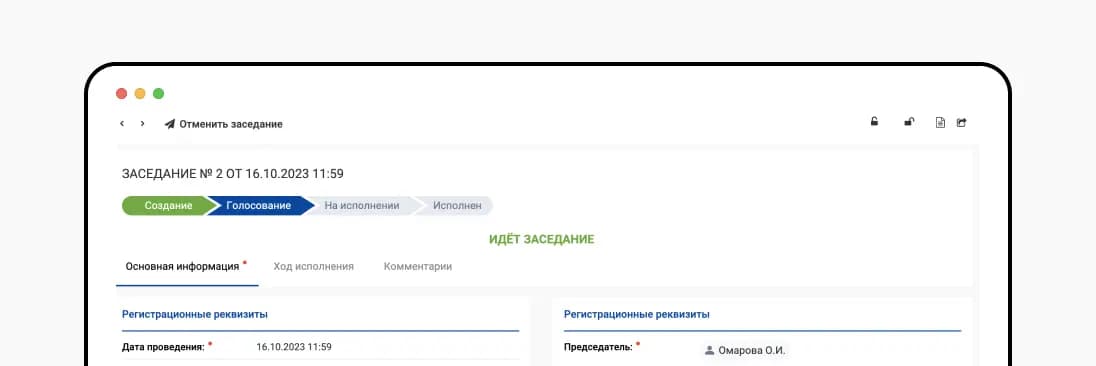Switch to the Ход исполнения tab
The image size is (1096, 366).
(313, 266)
